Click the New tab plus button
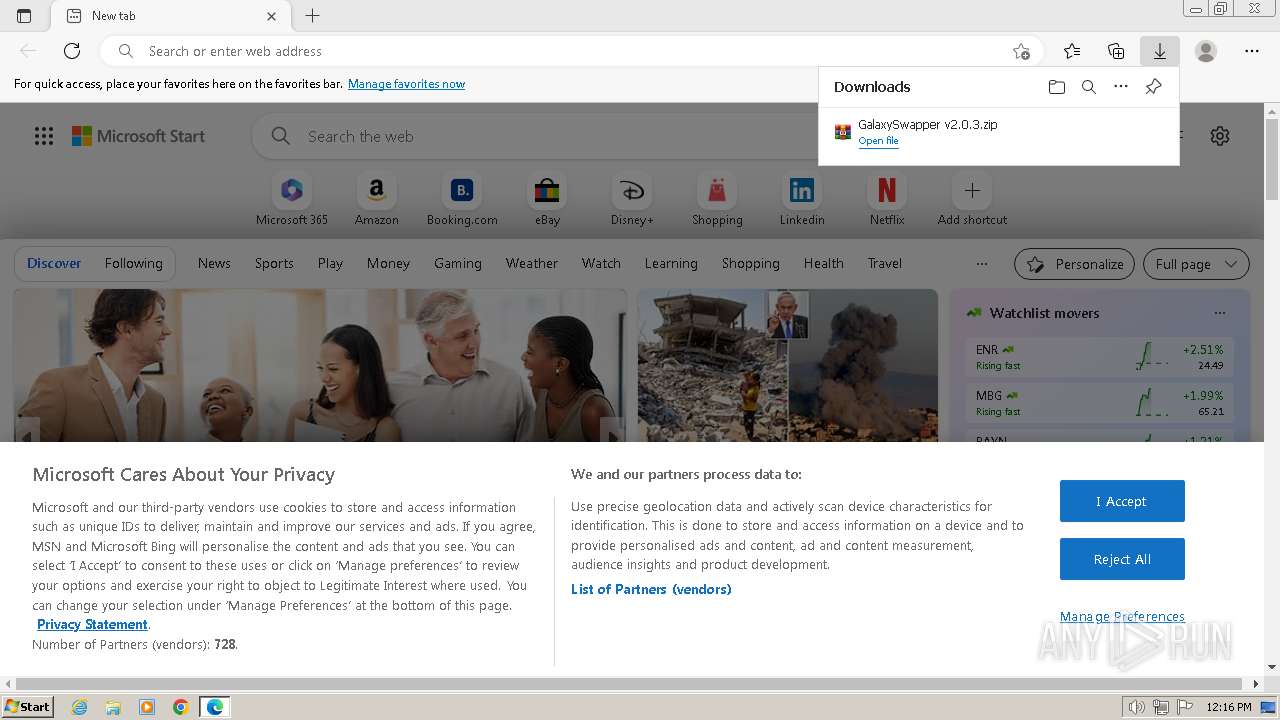 [x=313, y=16]
